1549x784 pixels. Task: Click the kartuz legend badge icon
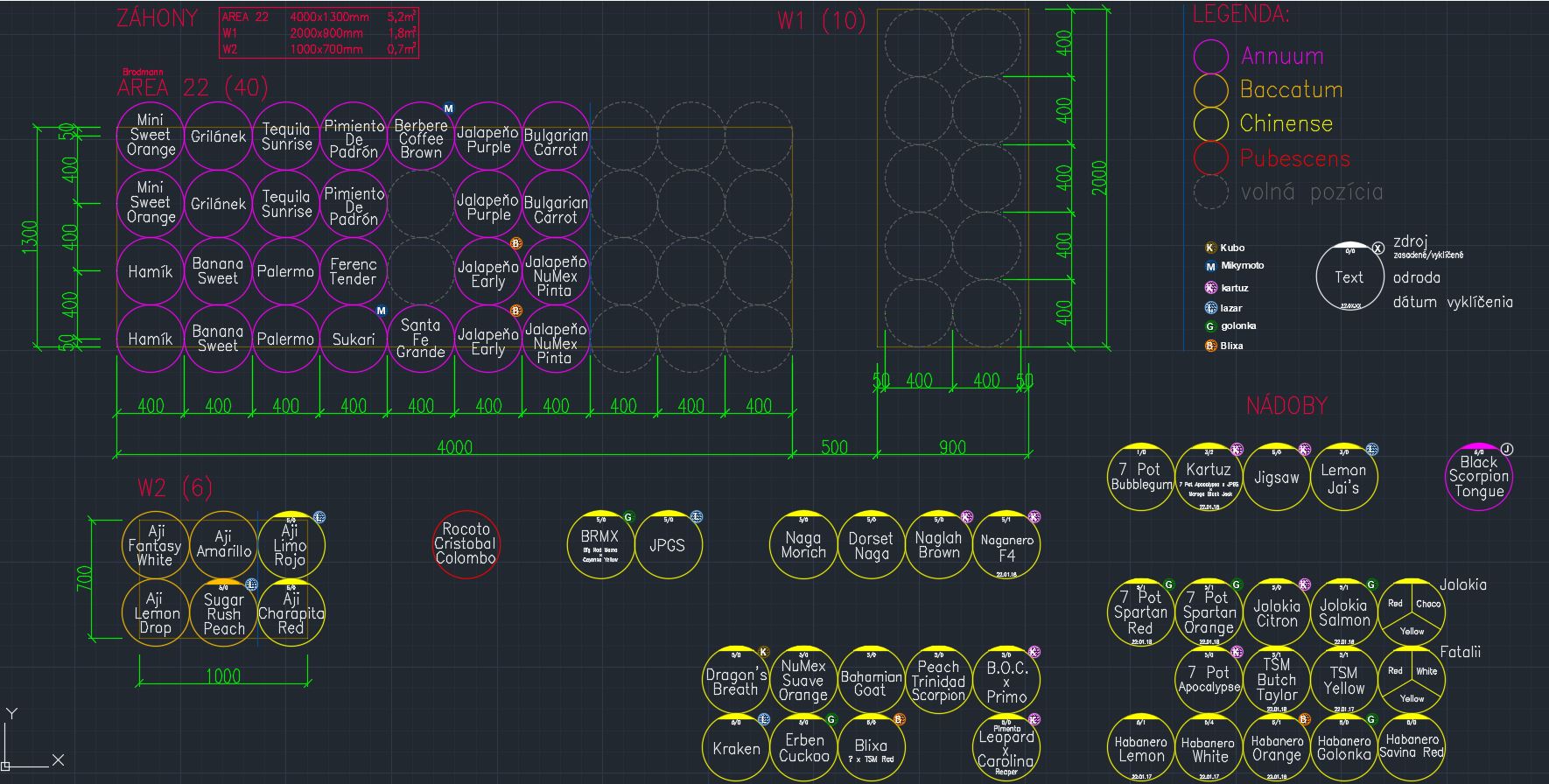coord(1210,288)
